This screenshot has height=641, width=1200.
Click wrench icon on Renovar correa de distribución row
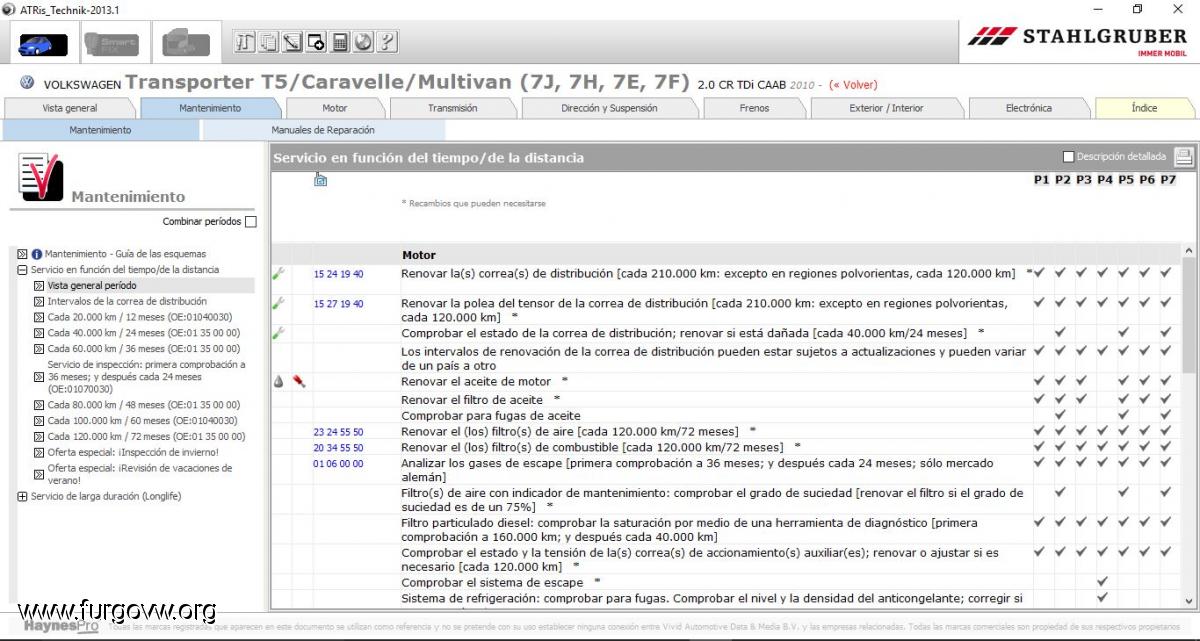click(x=278, y=273)
